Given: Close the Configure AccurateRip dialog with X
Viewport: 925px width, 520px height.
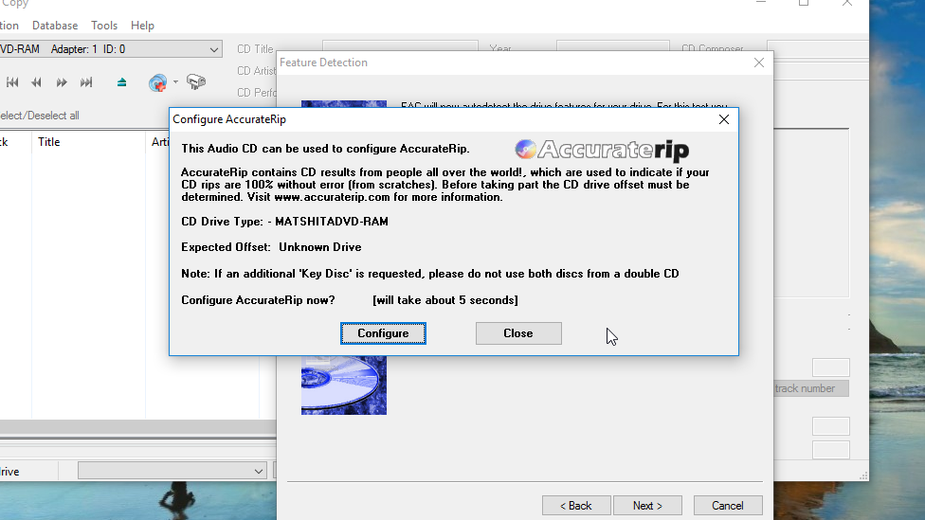Looking at the screenshot, I should [724, 119].
